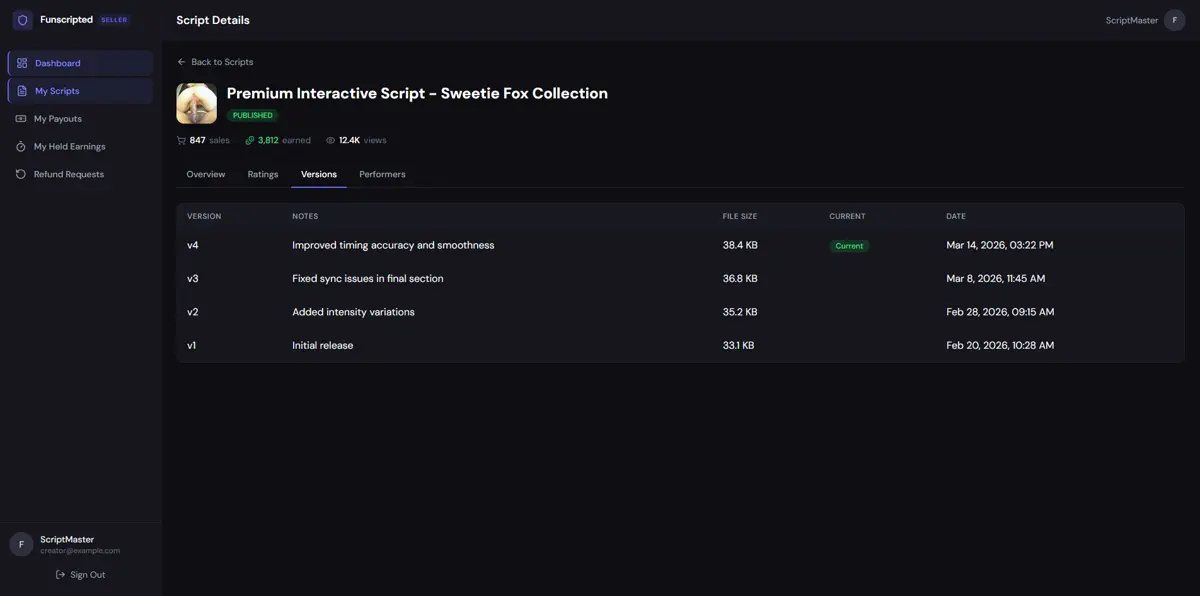Click creator@example.com email text
Screen dimensions: 1200x596
(x=80, y=551)
